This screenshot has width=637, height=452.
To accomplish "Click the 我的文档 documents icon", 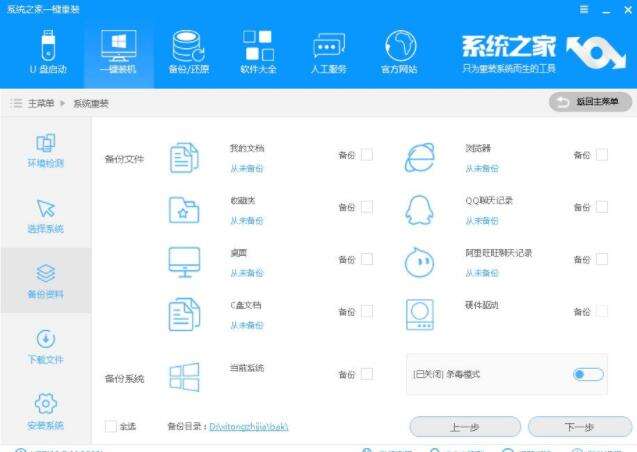I will pyautogui.click(x=184, y=158).
